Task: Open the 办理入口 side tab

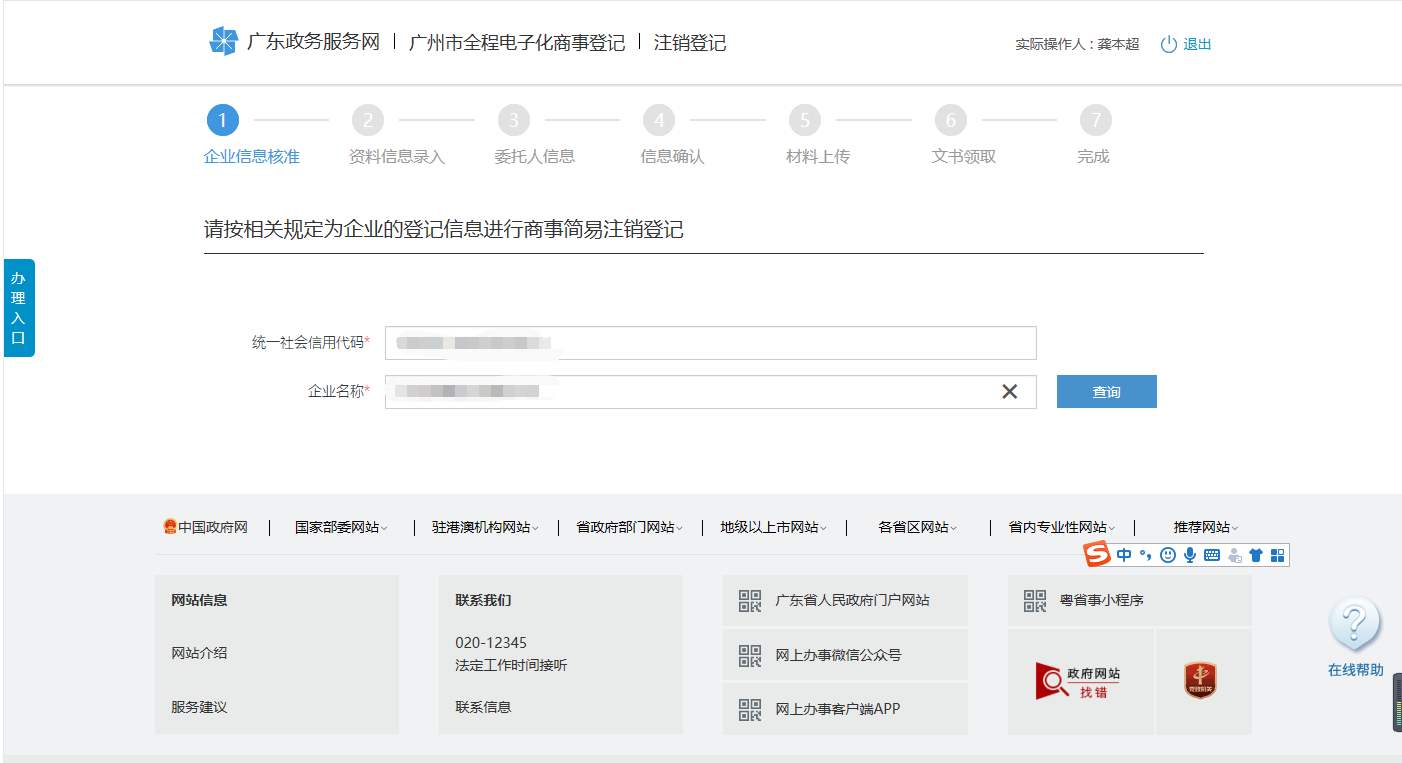Action: point(18,308)
